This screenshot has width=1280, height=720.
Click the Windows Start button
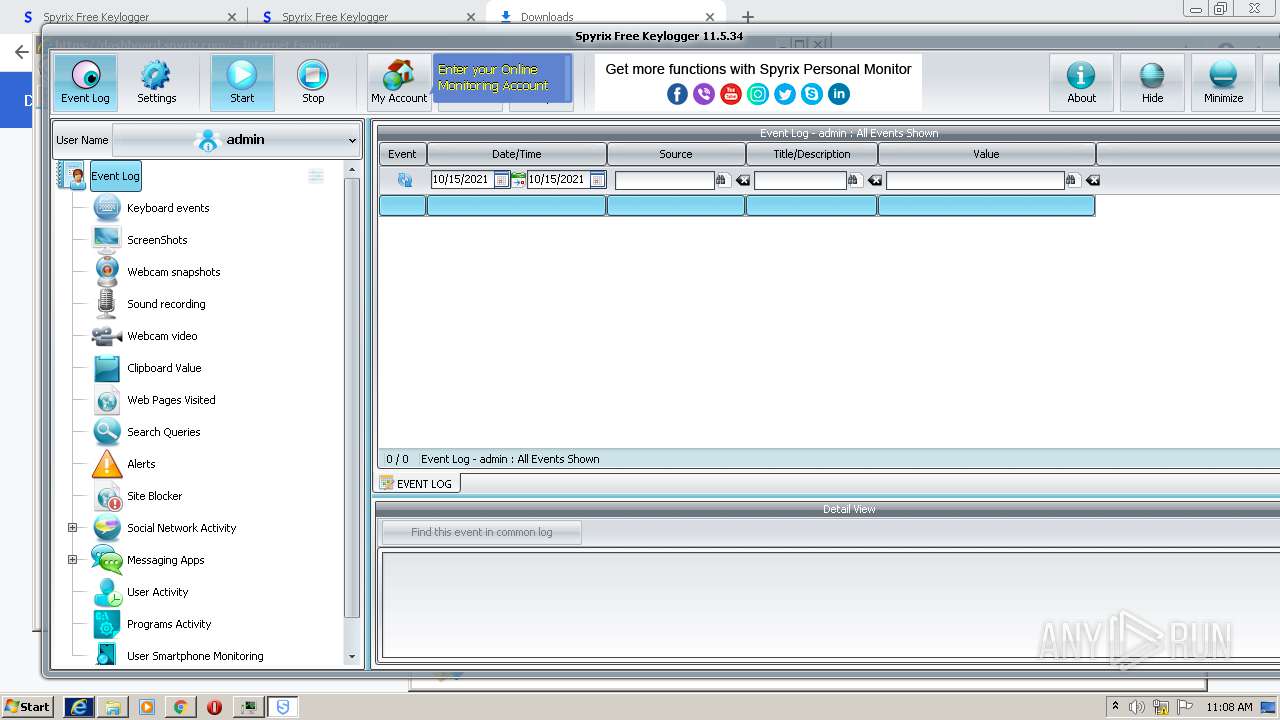coord(28,706)
